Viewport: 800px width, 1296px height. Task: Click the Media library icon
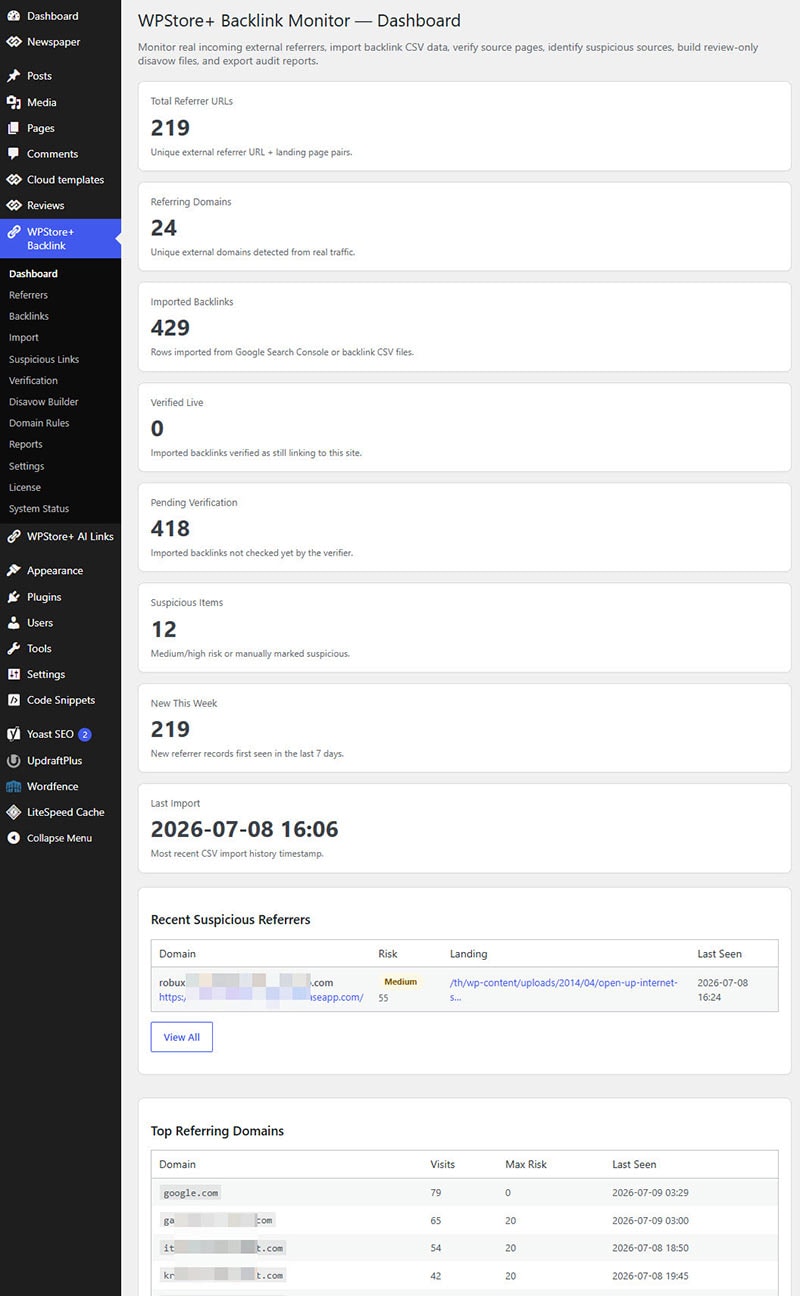click(x=13, y=102)
